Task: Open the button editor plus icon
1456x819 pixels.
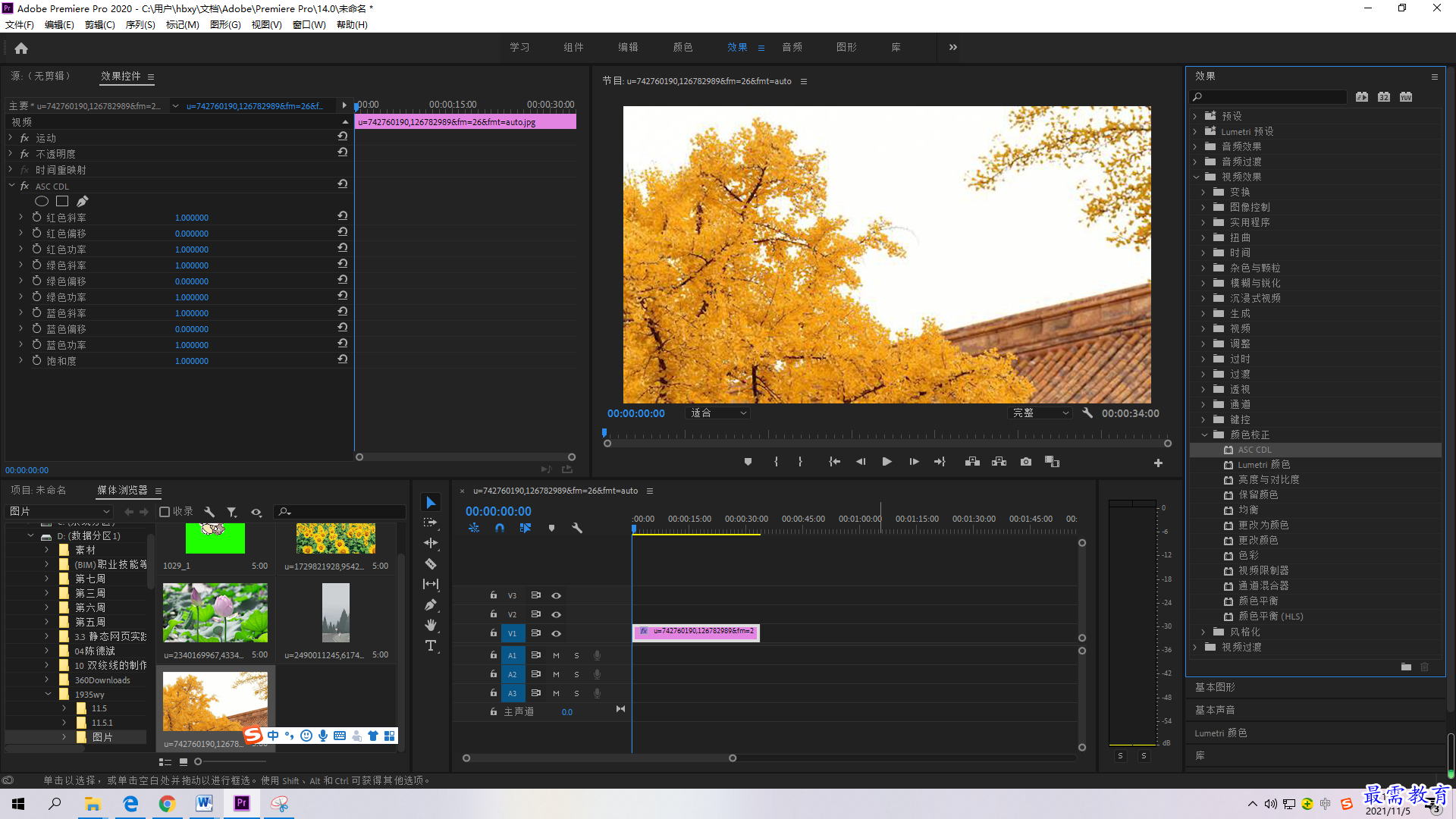Action: pyautogui.click(x=1158, y=463)
